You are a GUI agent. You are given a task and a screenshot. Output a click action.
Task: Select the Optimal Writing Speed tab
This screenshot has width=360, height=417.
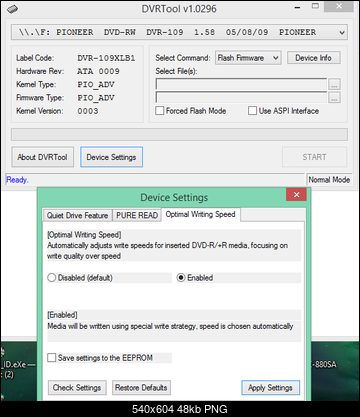(x=201, y=214)
